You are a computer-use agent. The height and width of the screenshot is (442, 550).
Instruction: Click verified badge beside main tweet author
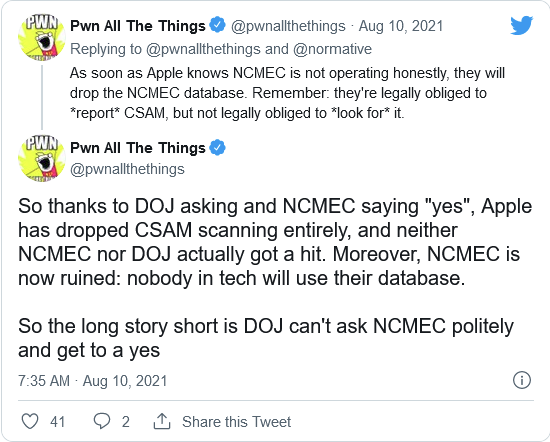(x=217, y=147)
